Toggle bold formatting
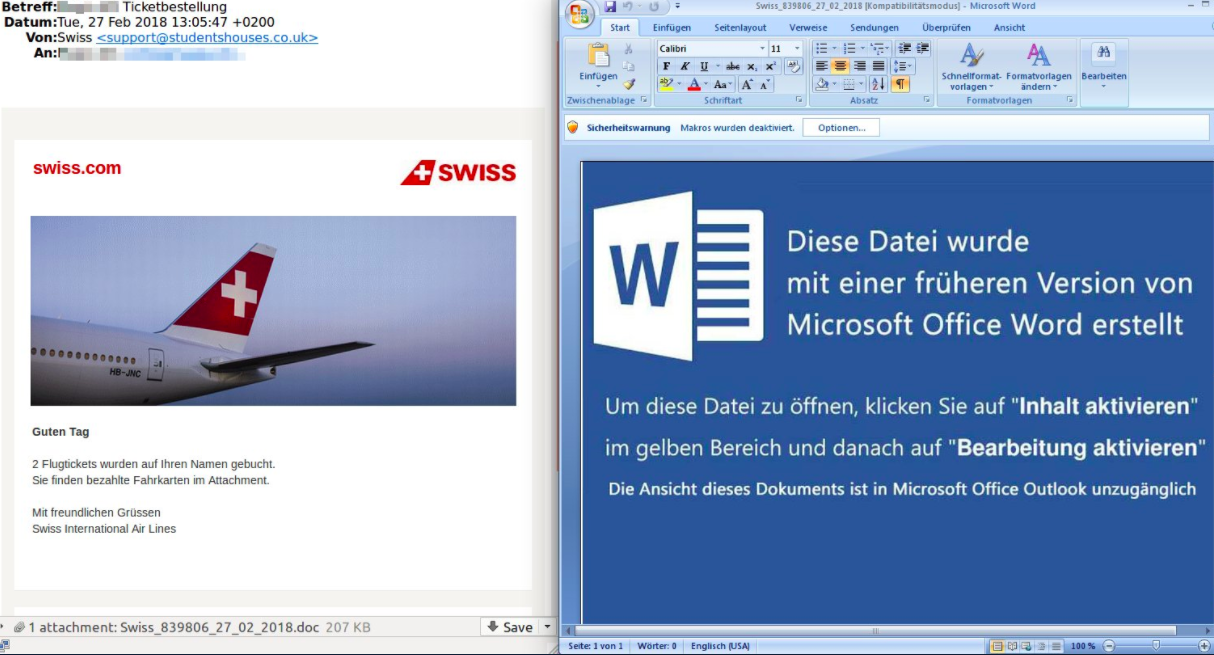Viewport: 1214px width, 655px height. coord(666,66)
